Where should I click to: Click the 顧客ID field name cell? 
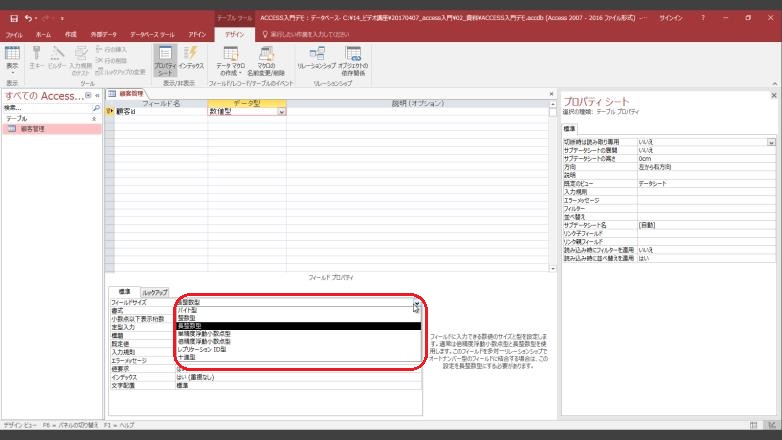tap(161, 112)
